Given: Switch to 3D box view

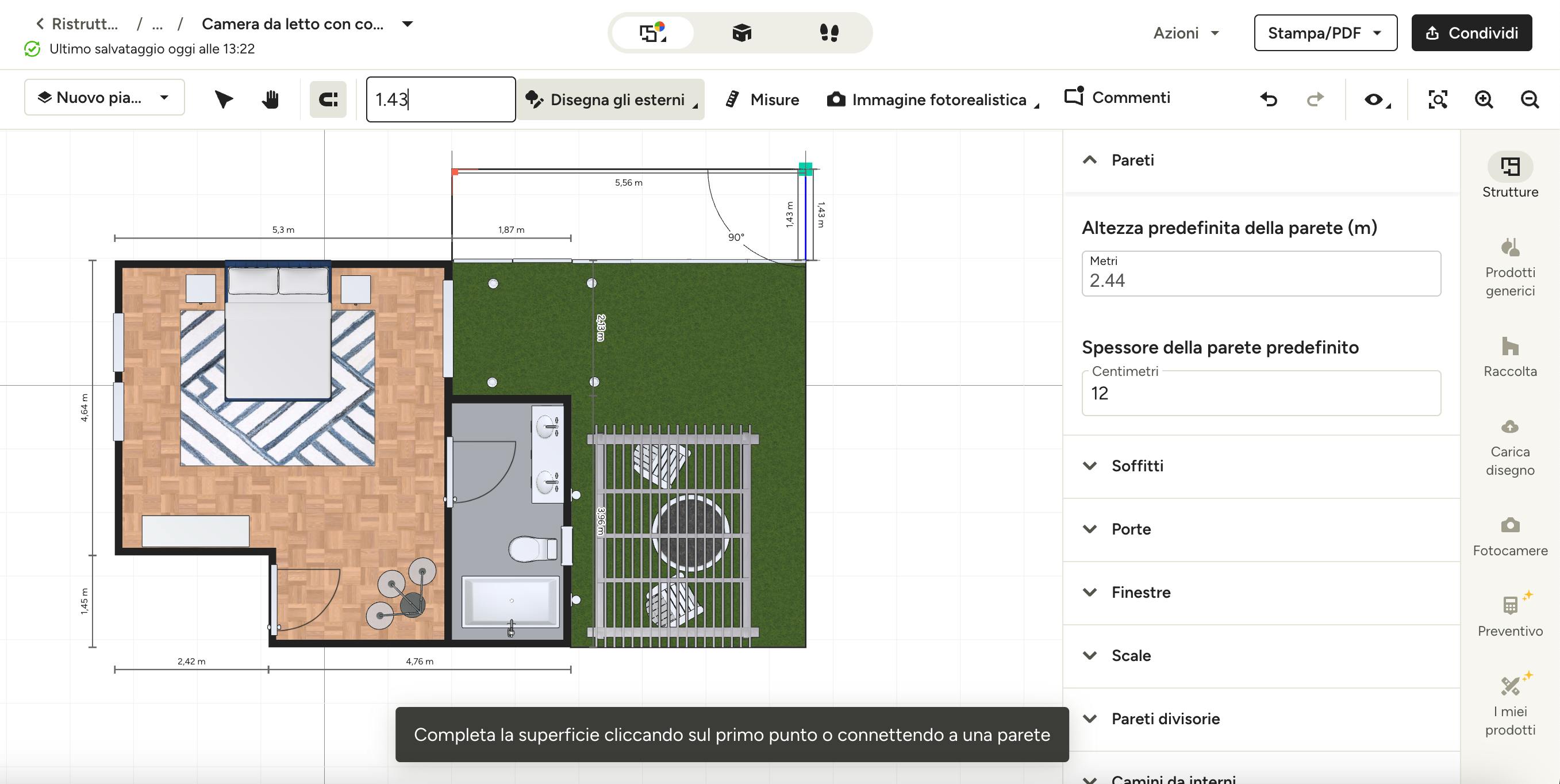Looking at the screenshot, I should tap(741, 33).
